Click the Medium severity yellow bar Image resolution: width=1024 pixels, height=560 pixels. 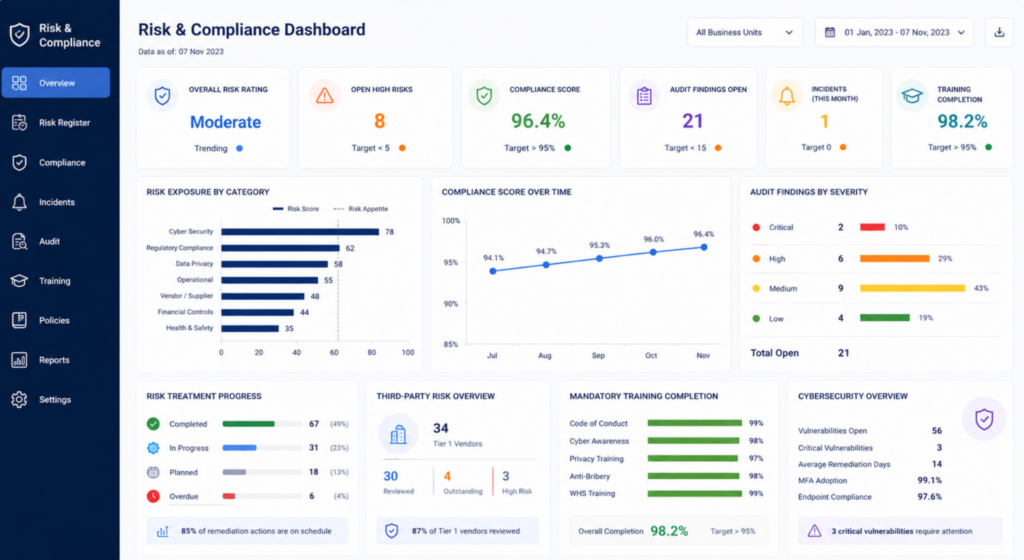point(912,288)
